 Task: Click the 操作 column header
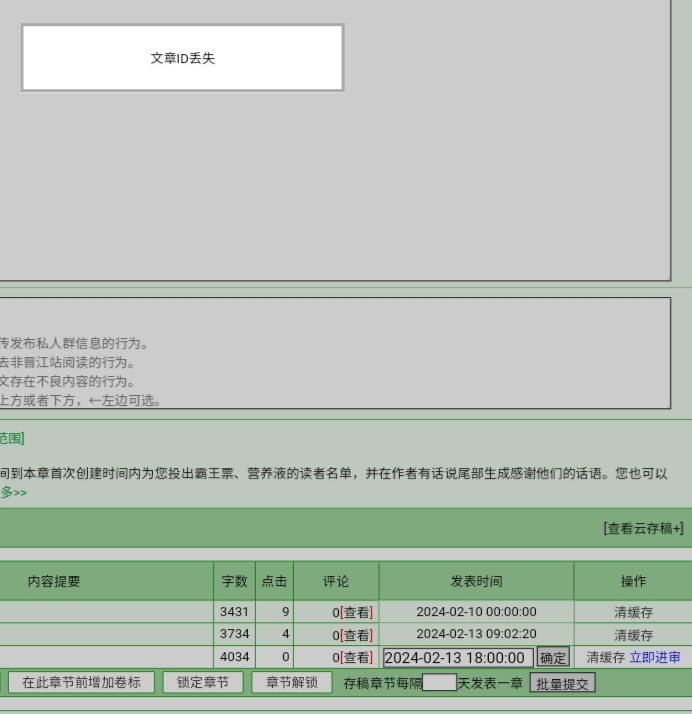click(x=633, y=581)
